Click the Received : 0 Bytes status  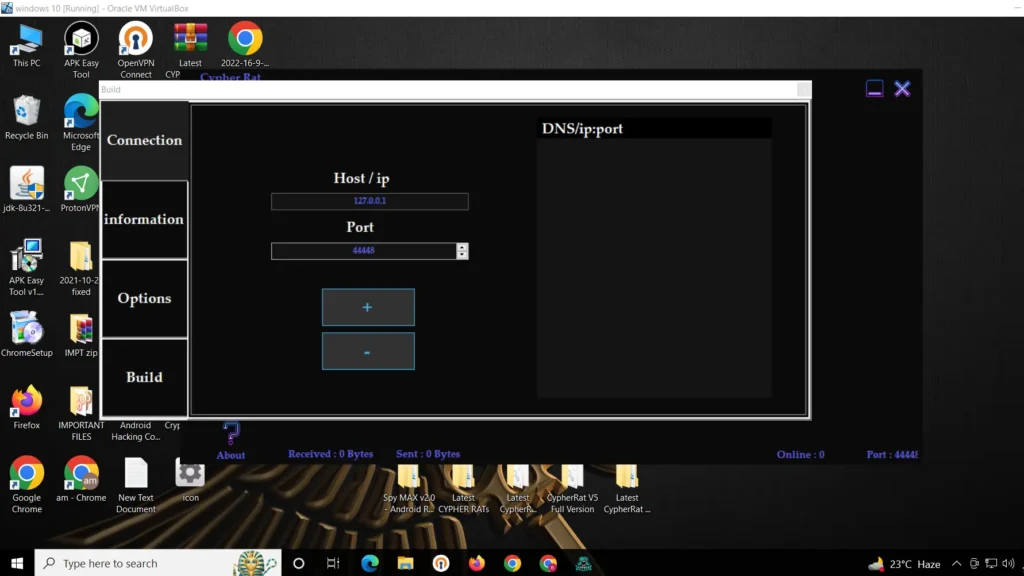tap(330, 454)
